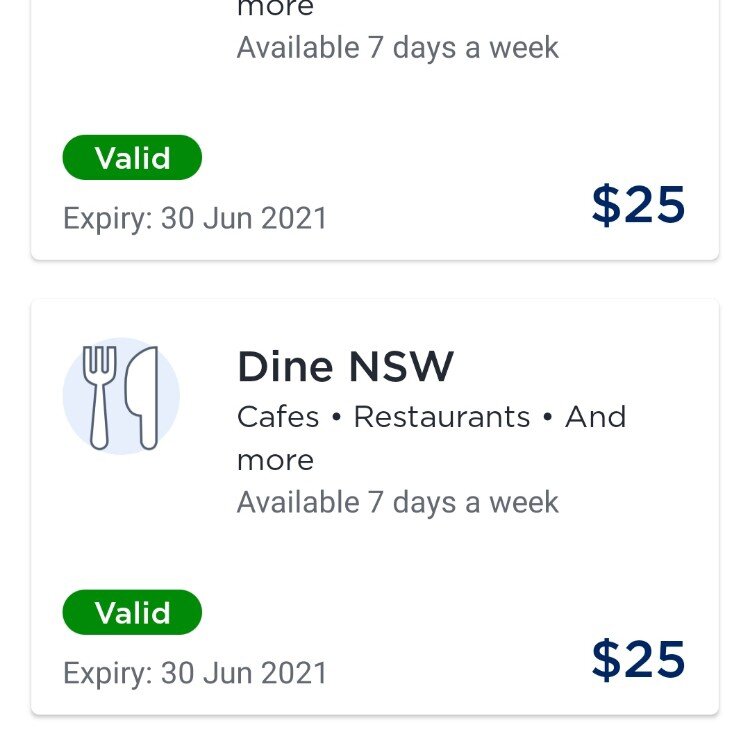Click the '30 Jun 2021' date on Dine NSW voucher
Screen dimensions: 750x750
tap(244, 673)
